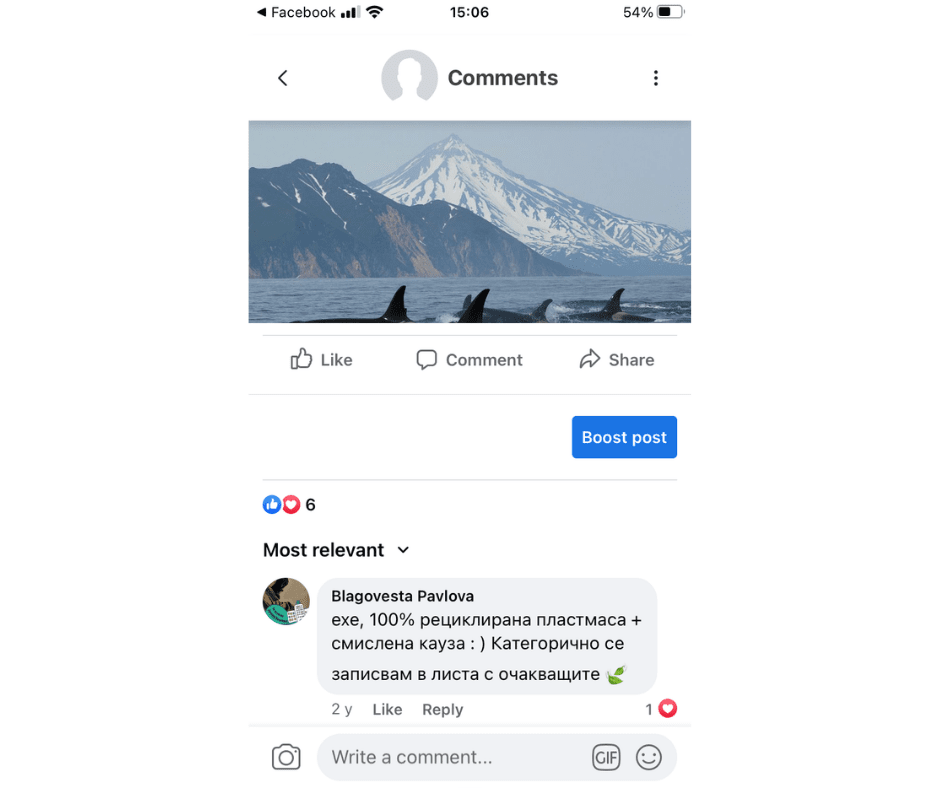940x788 pixels.
Task: Like Blagovesta Pavlova's comment
Action: [x=387, y=709]
